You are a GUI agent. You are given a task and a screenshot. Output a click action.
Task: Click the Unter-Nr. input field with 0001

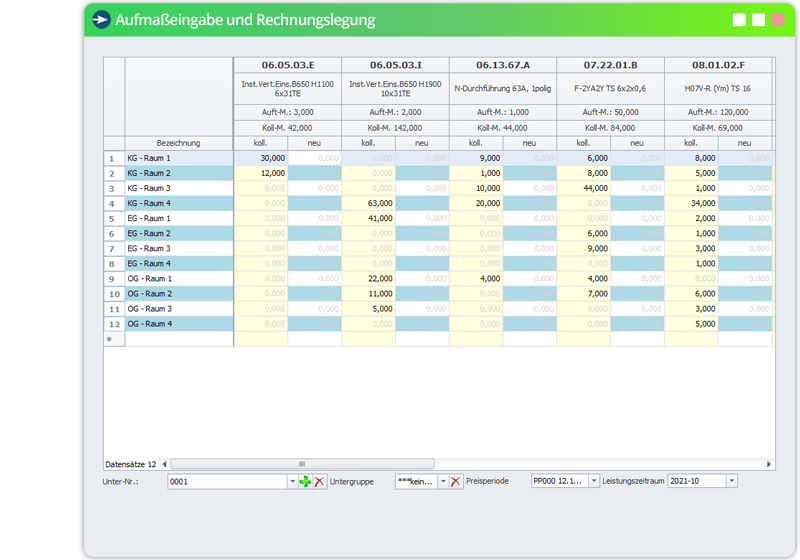[228, 481]
